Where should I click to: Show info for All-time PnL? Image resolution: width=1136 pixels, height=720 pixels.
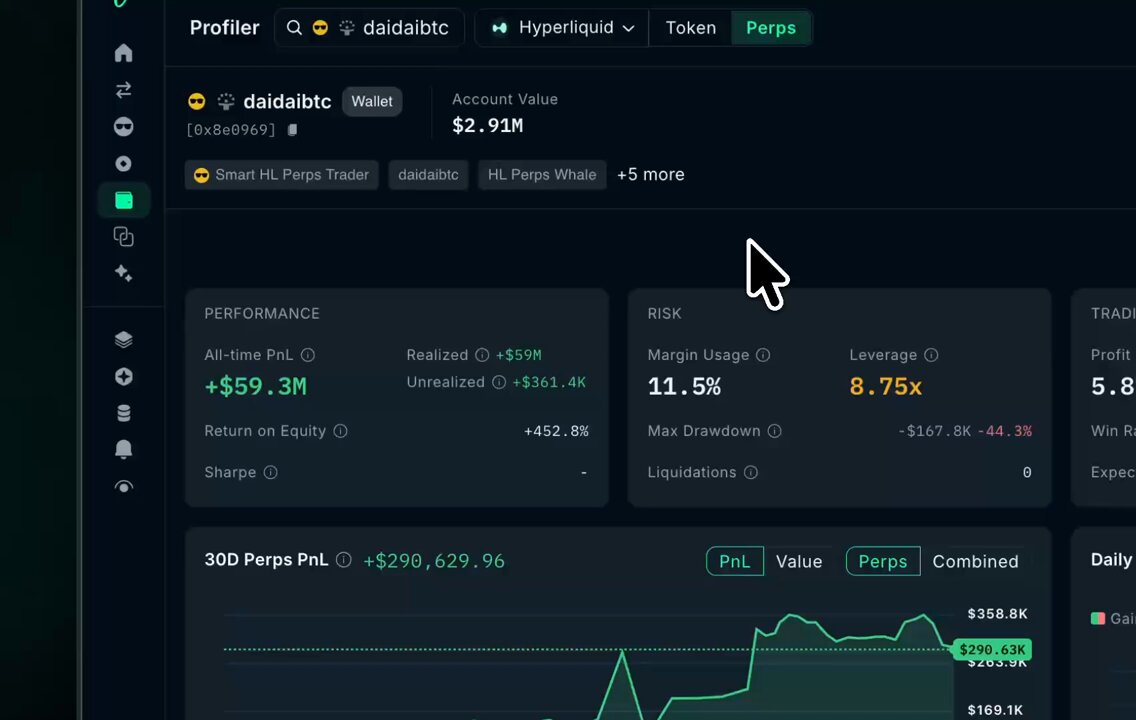click(308, 355)
